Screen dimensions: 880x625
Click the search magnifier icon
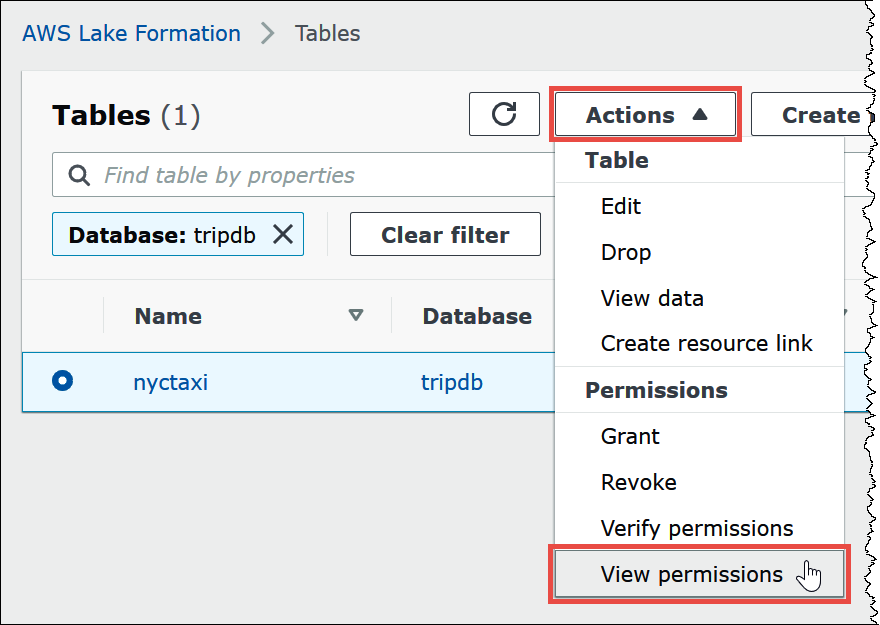click(79, 174)
